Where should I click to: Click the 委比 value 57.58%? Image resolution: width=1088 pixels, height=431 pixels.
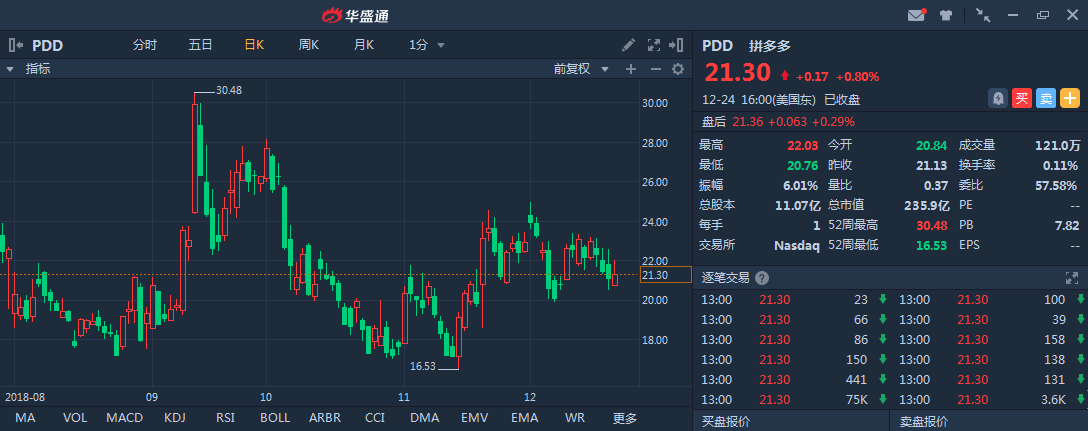1057,185
